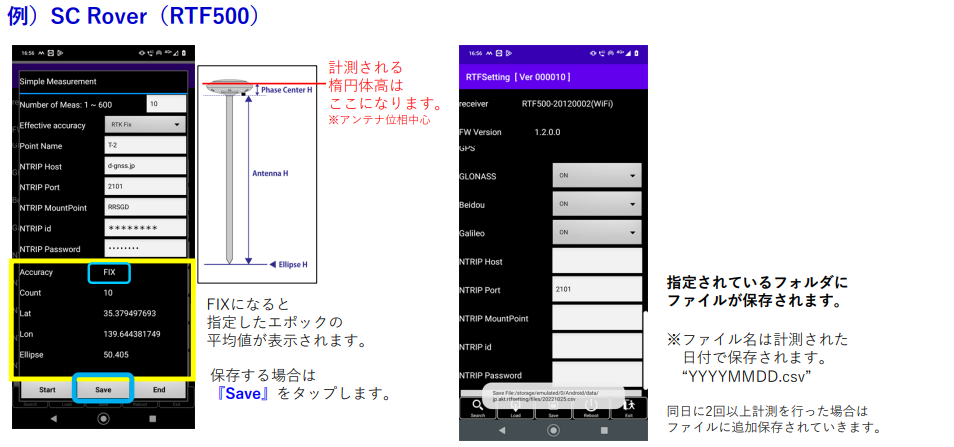Open the Effective accuracy RTK Fix dropdown

tap(145, 125)
